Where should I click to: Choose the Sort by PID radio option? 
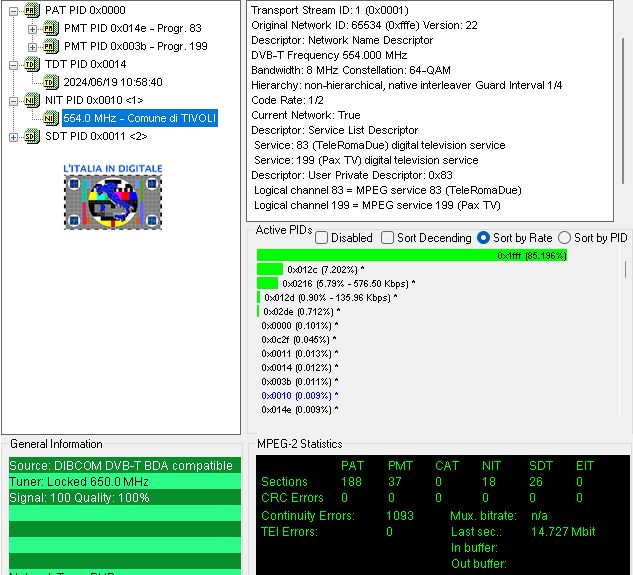click(564, 238)
